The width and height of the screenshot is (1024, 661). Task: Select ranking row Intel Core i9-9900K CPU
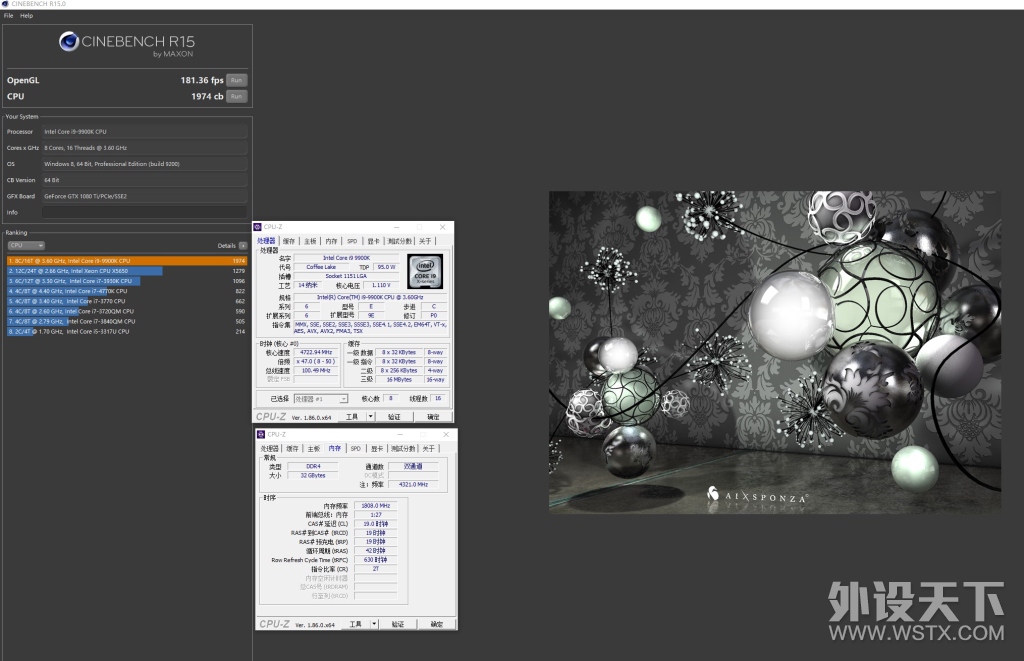click(127, 261)
